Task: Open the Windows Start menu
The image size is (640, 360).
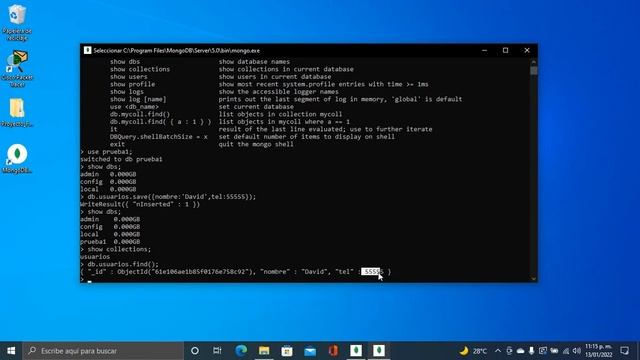Action: click(11, 351)
